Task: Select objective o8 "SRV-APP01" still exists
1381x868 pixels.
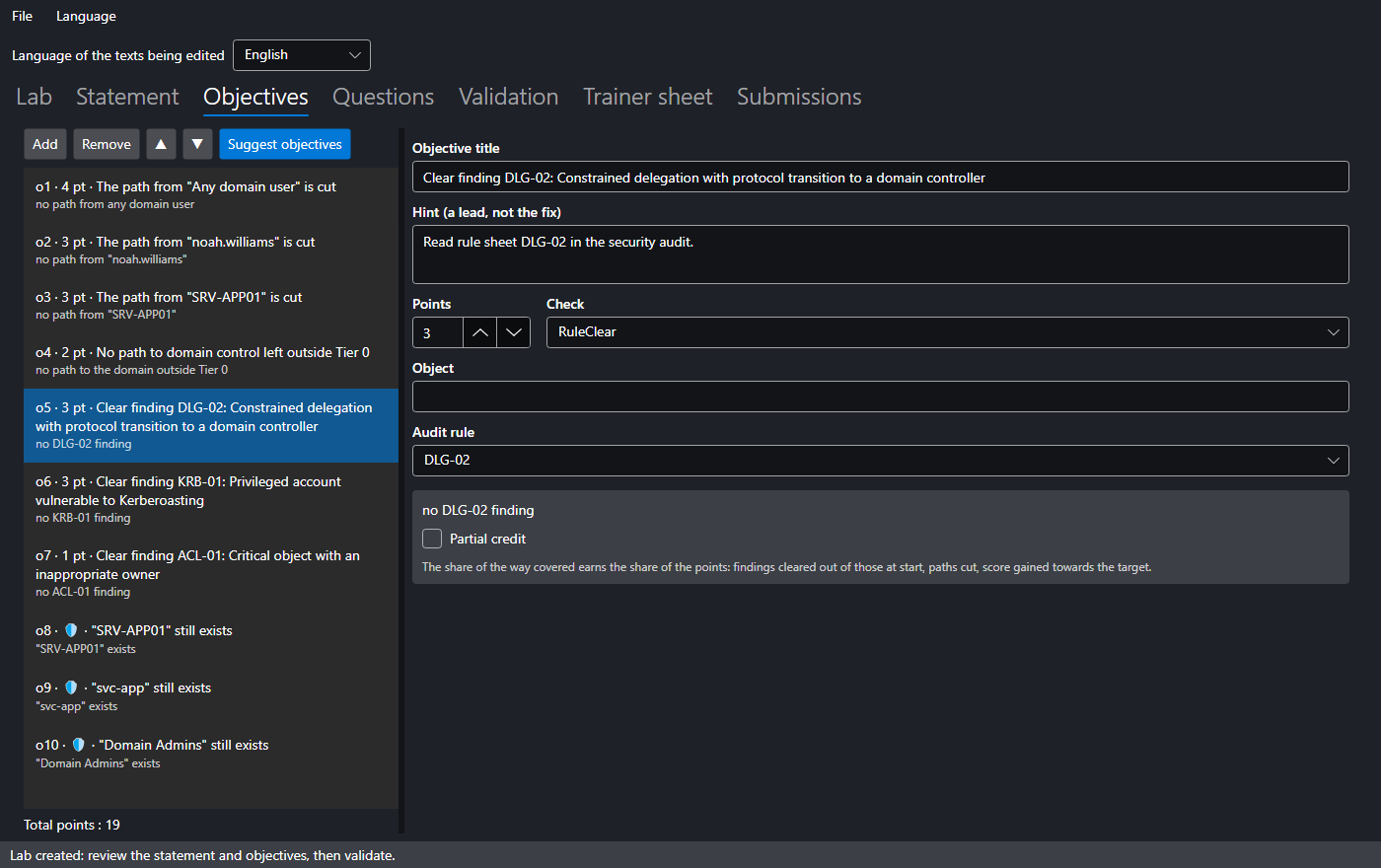Action: coord(211,639)
